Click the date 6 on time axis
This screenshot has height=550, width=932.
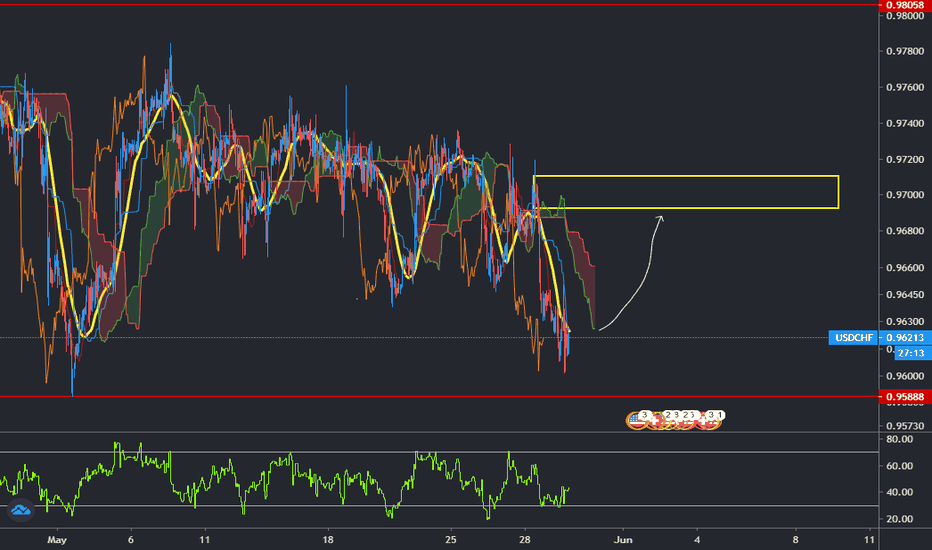point(131,540)
